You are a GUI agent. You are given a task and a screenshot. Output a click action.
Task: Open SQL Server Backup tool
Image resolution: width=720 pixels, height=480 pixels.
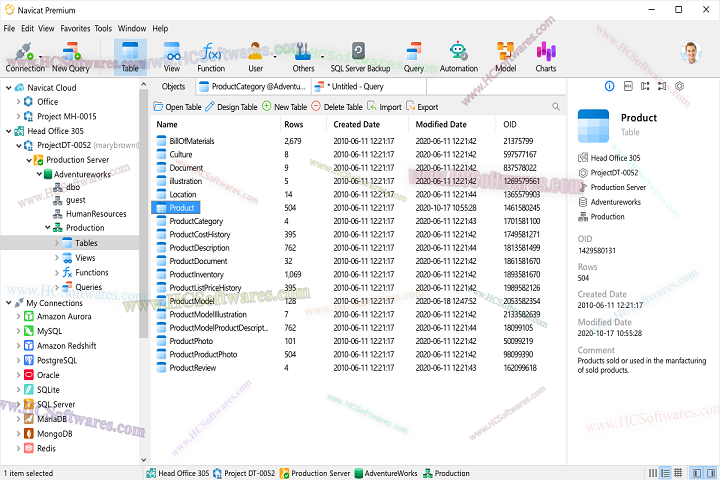tap(360, 57)
